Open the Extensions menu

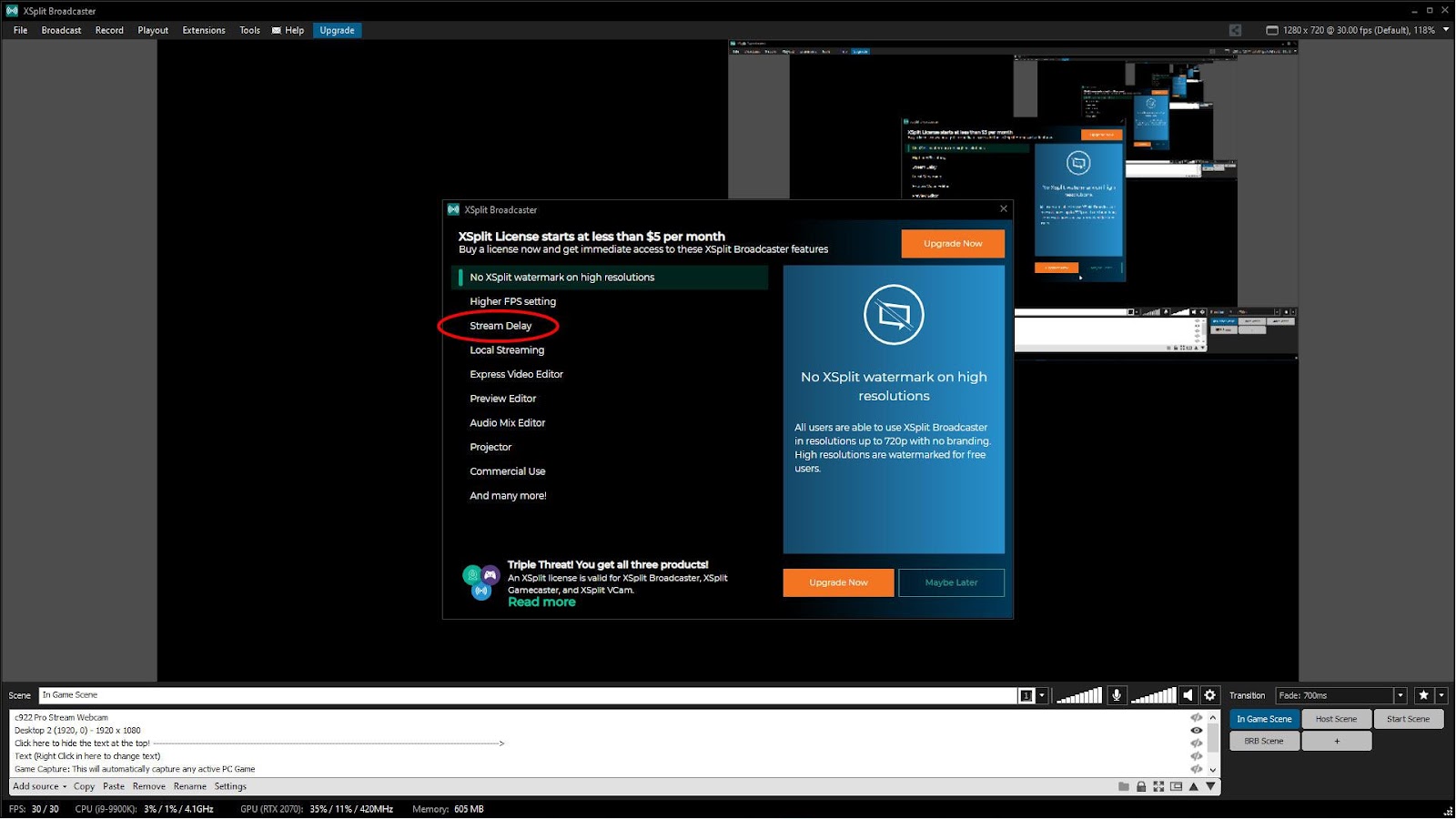point(204,30)
